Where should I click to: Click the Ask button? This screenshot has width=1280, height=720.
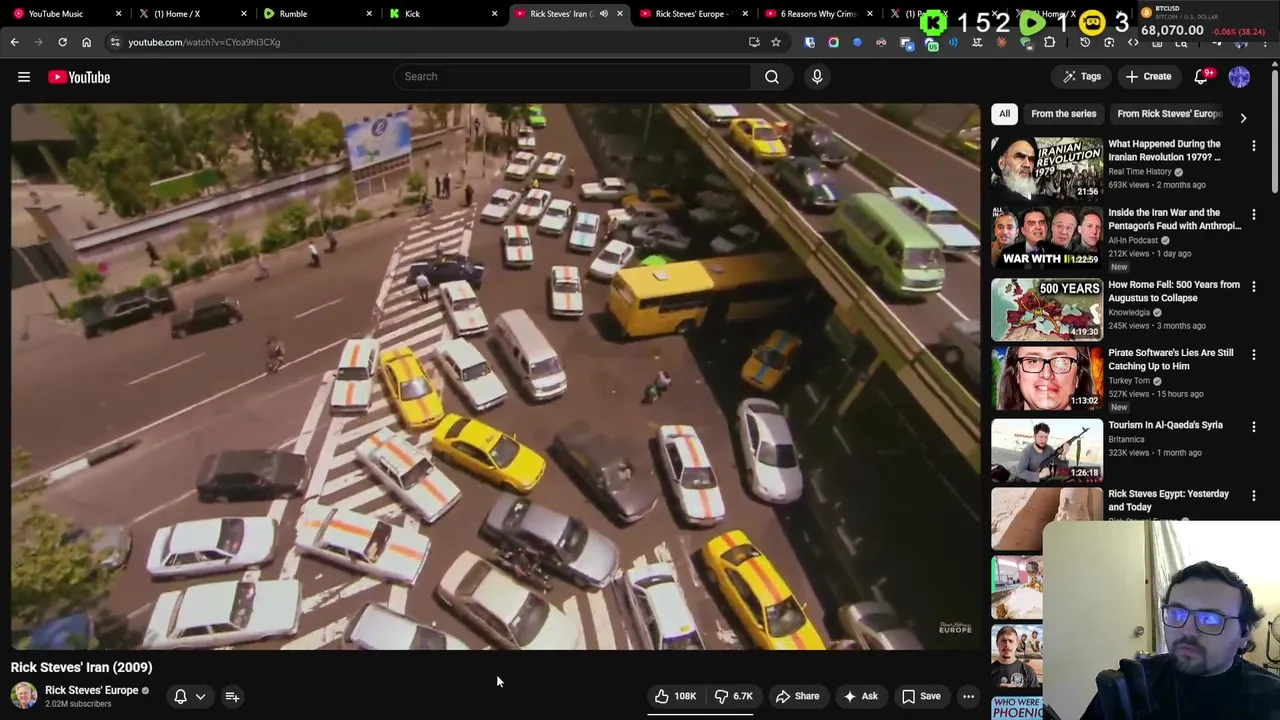(860, 696)
